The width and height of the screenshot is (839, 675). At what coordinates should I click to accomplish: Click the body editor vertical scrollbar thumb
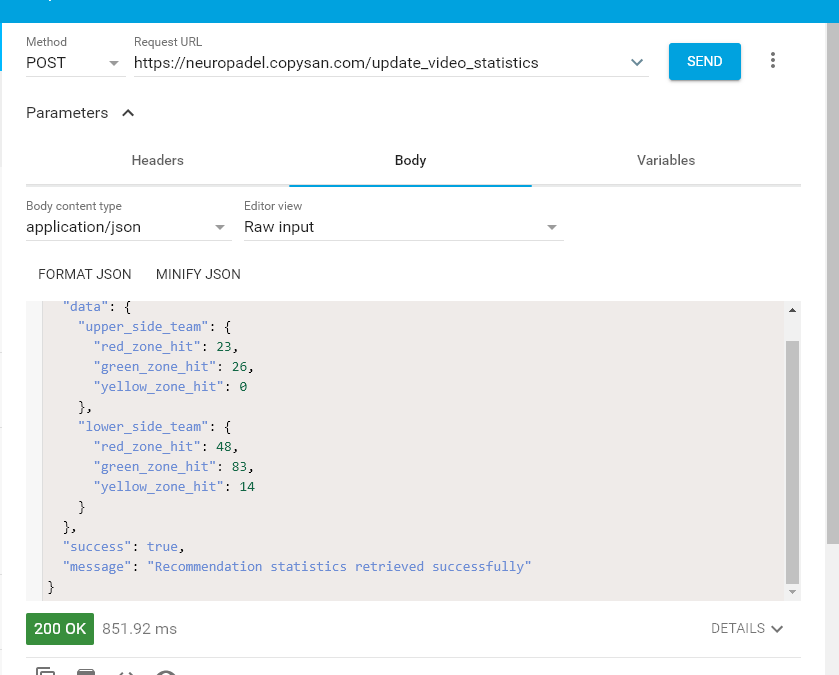(x=792, y=460)
